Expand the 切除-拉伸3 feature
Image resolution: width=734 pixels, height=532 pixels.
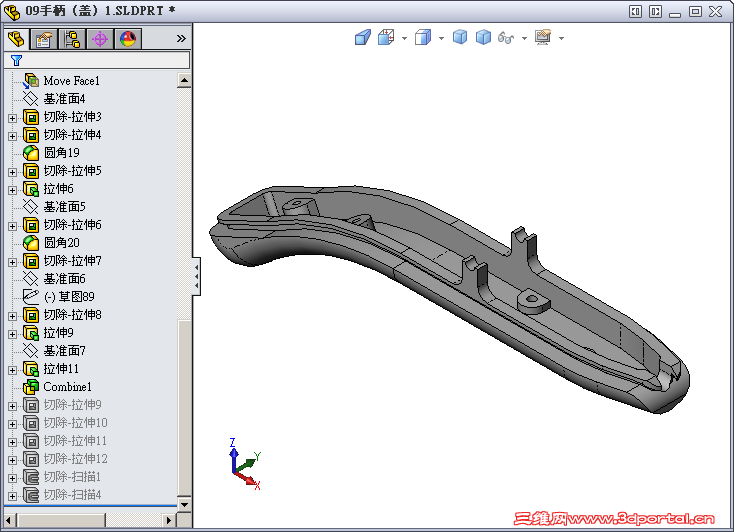pyautogui.click(x=13, y=118)
